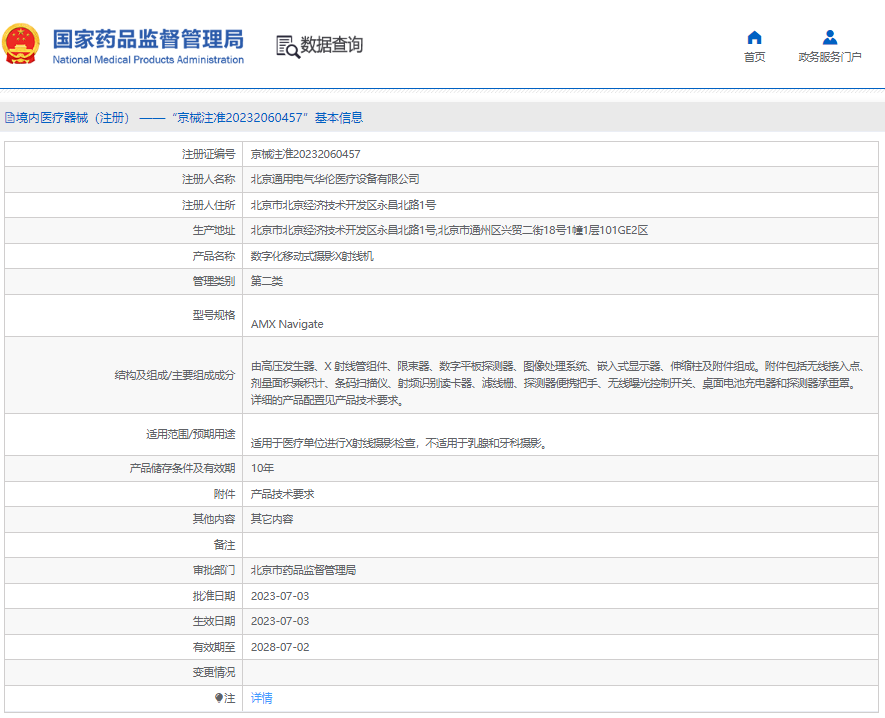Click the 京械注准20232060457 value cell

[x=305, y=154]
